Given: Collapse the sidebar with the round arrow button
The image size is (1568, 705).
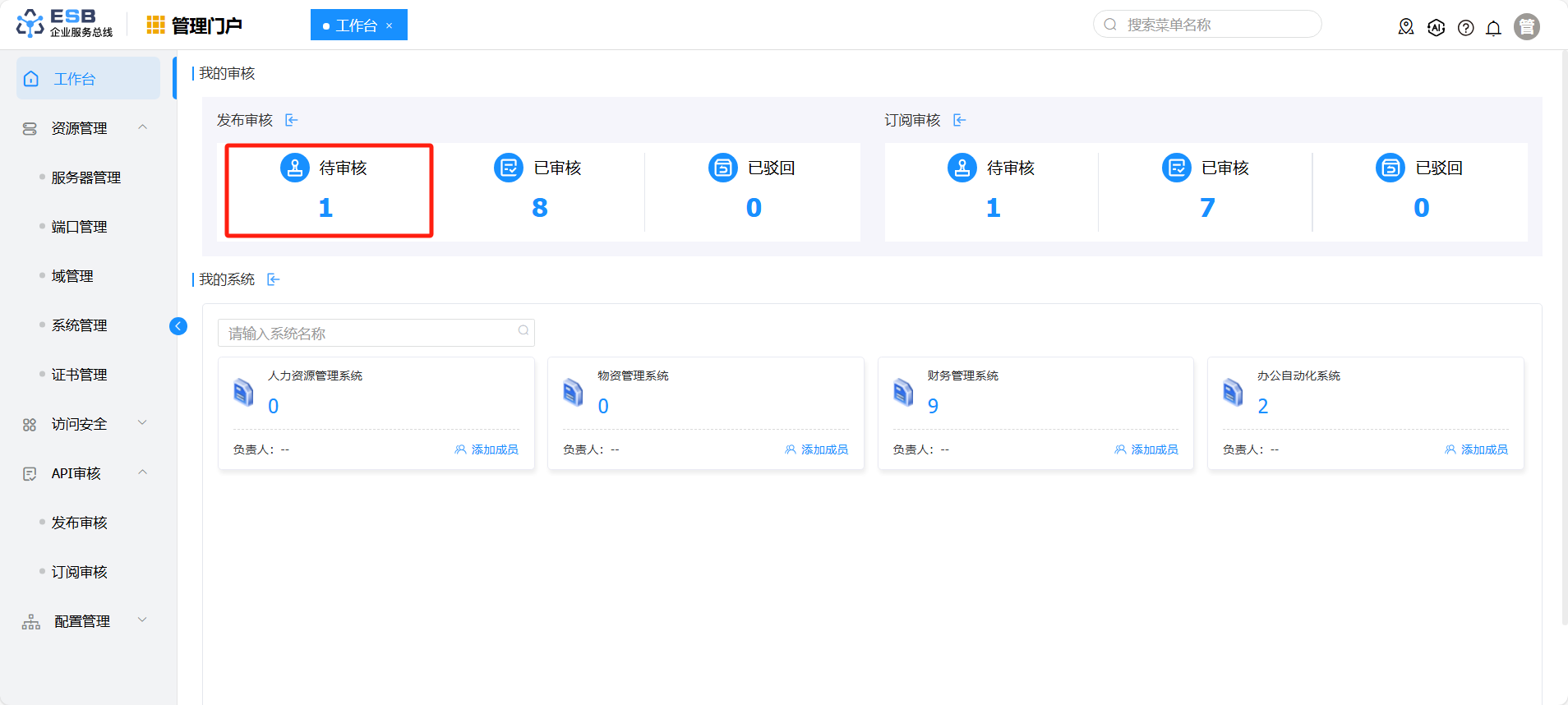Looking at the screenshot, I should coord(178,326).
